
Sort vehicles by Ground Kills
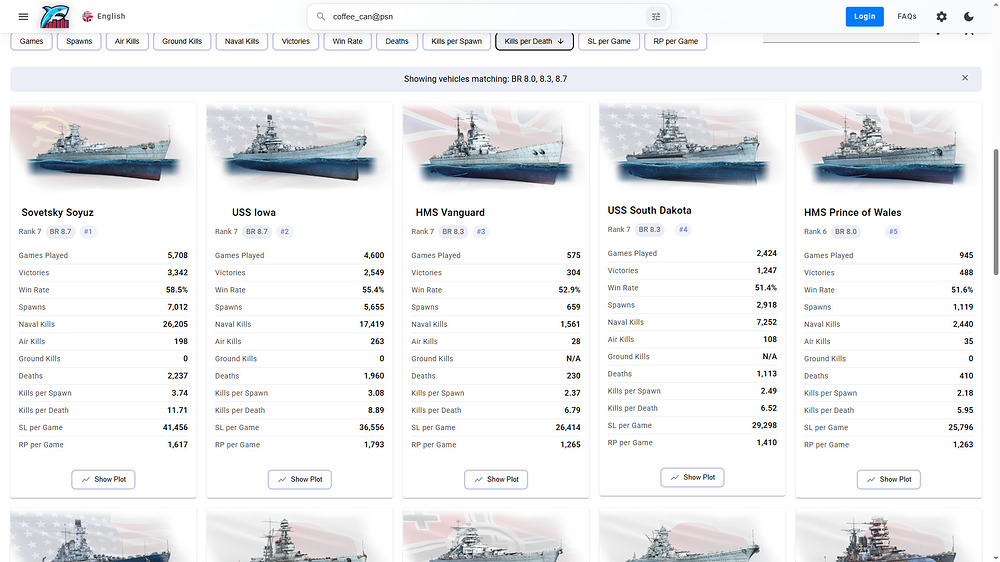point(182,41)
